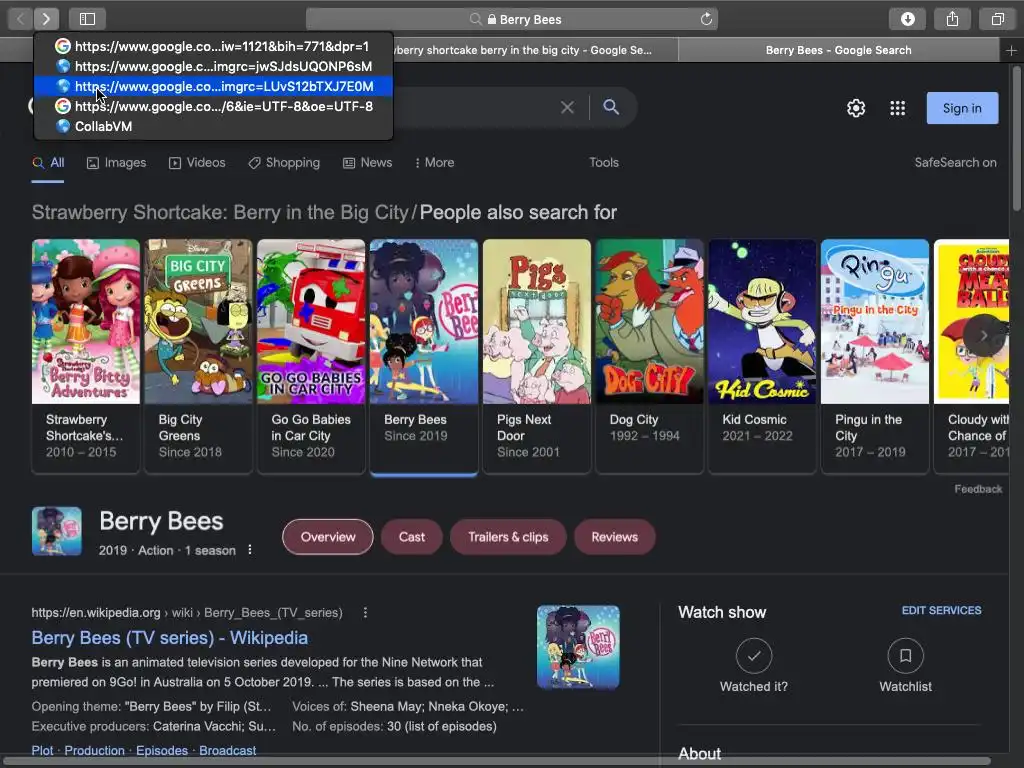Expand the More search filters menu
The image size is (1024, 768).
[x=434, y=163]
